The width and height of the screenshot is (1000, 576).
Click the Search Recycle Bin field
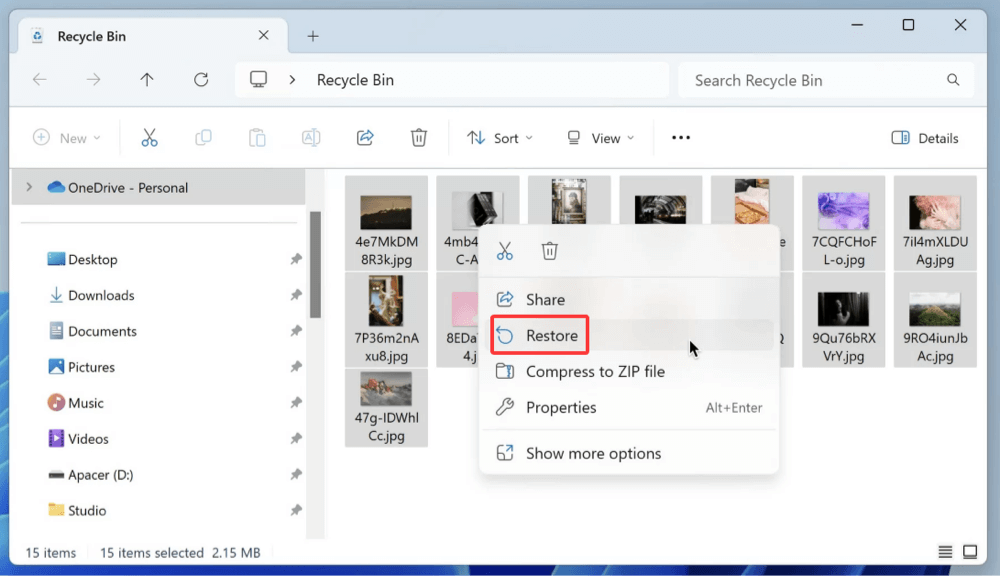(x=815, y=80)
